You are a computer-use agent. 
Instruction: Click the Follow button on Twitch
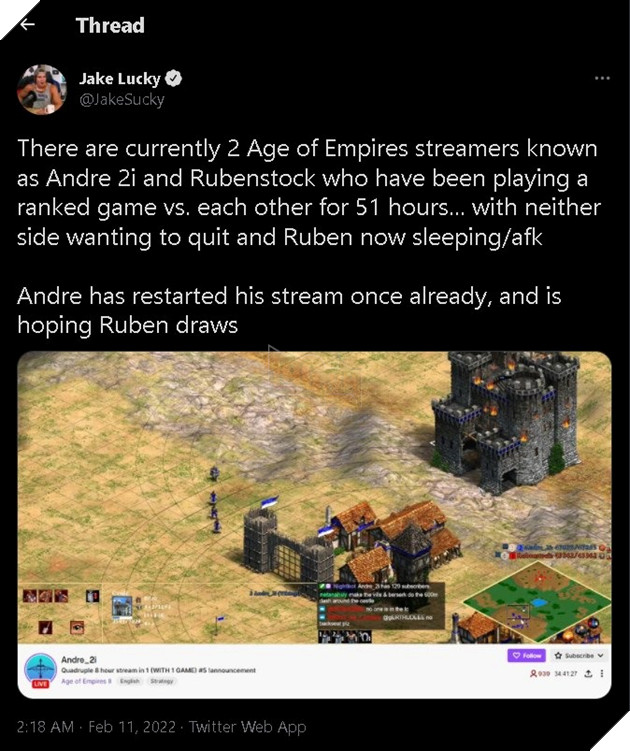527,655
